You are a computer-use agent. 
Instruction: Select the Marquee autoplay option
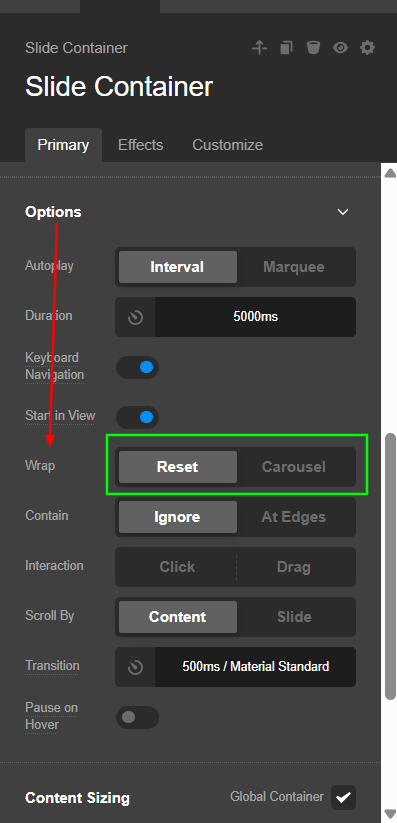pyautogui.click(x=294, y=267)
